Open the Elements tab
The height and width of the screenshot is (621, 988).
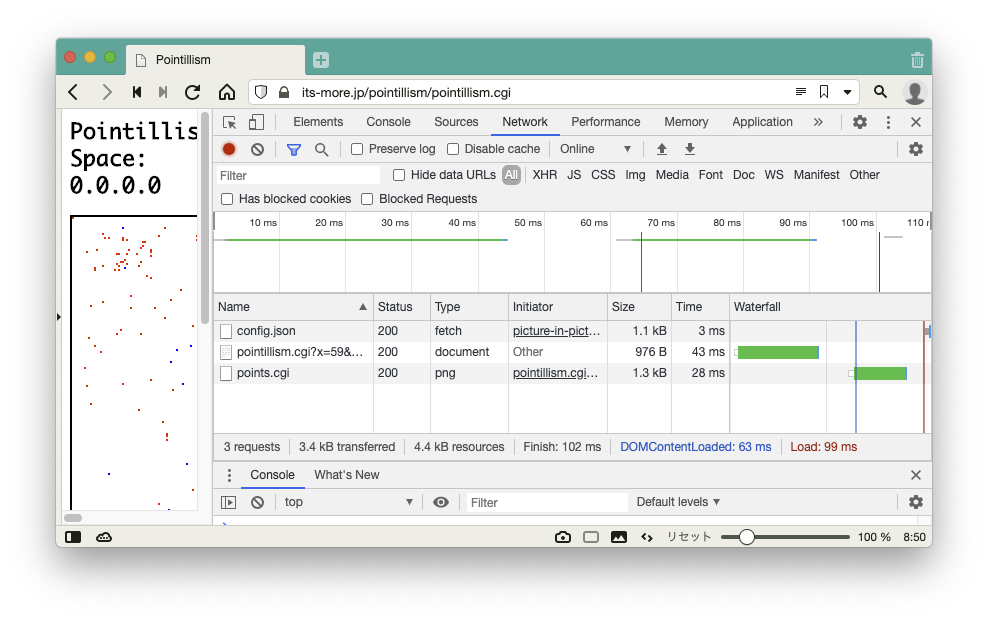318,122
